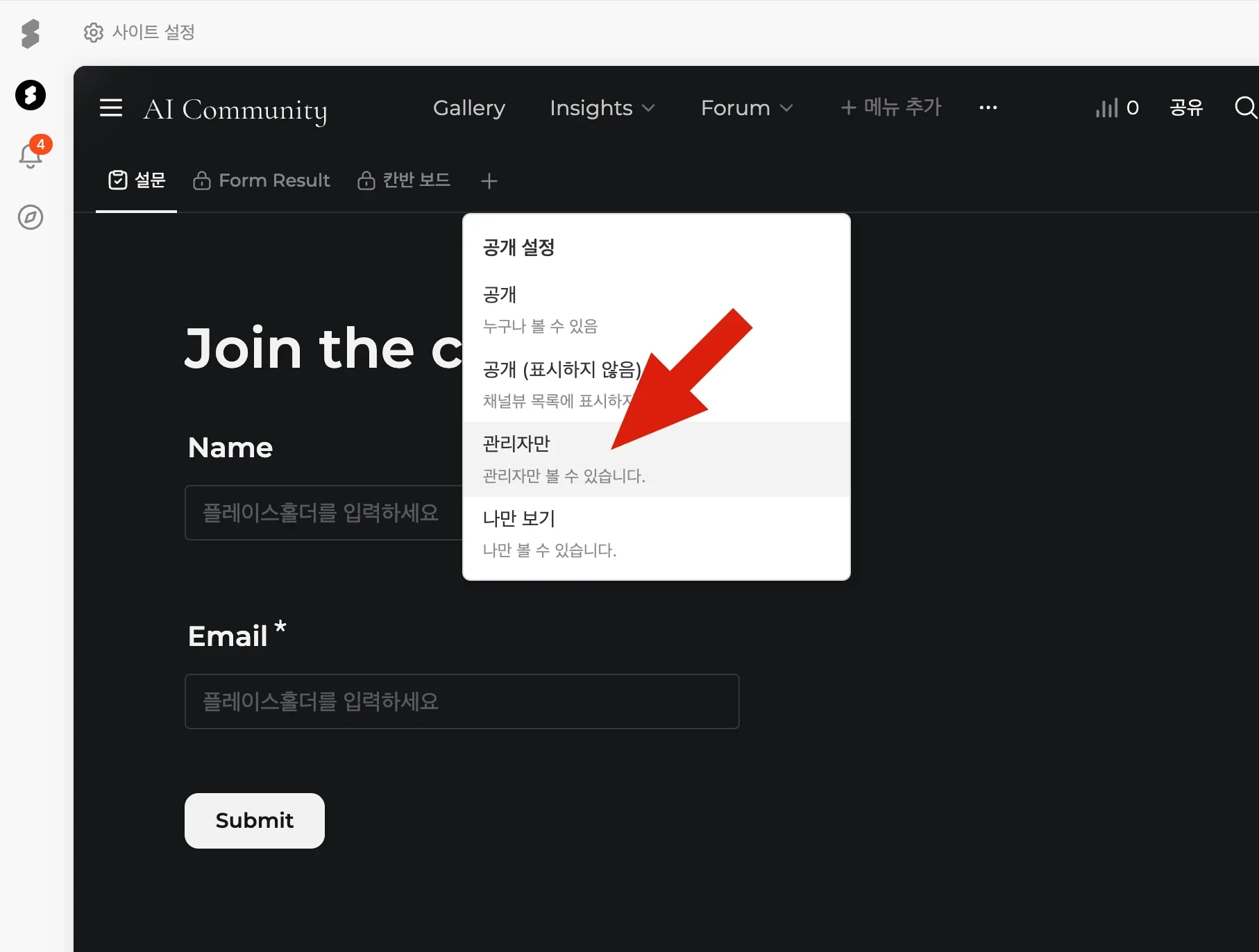This screenshot has height=952, width=1259.
Task: Click the gray S logo at top-left
Action: 31,33
